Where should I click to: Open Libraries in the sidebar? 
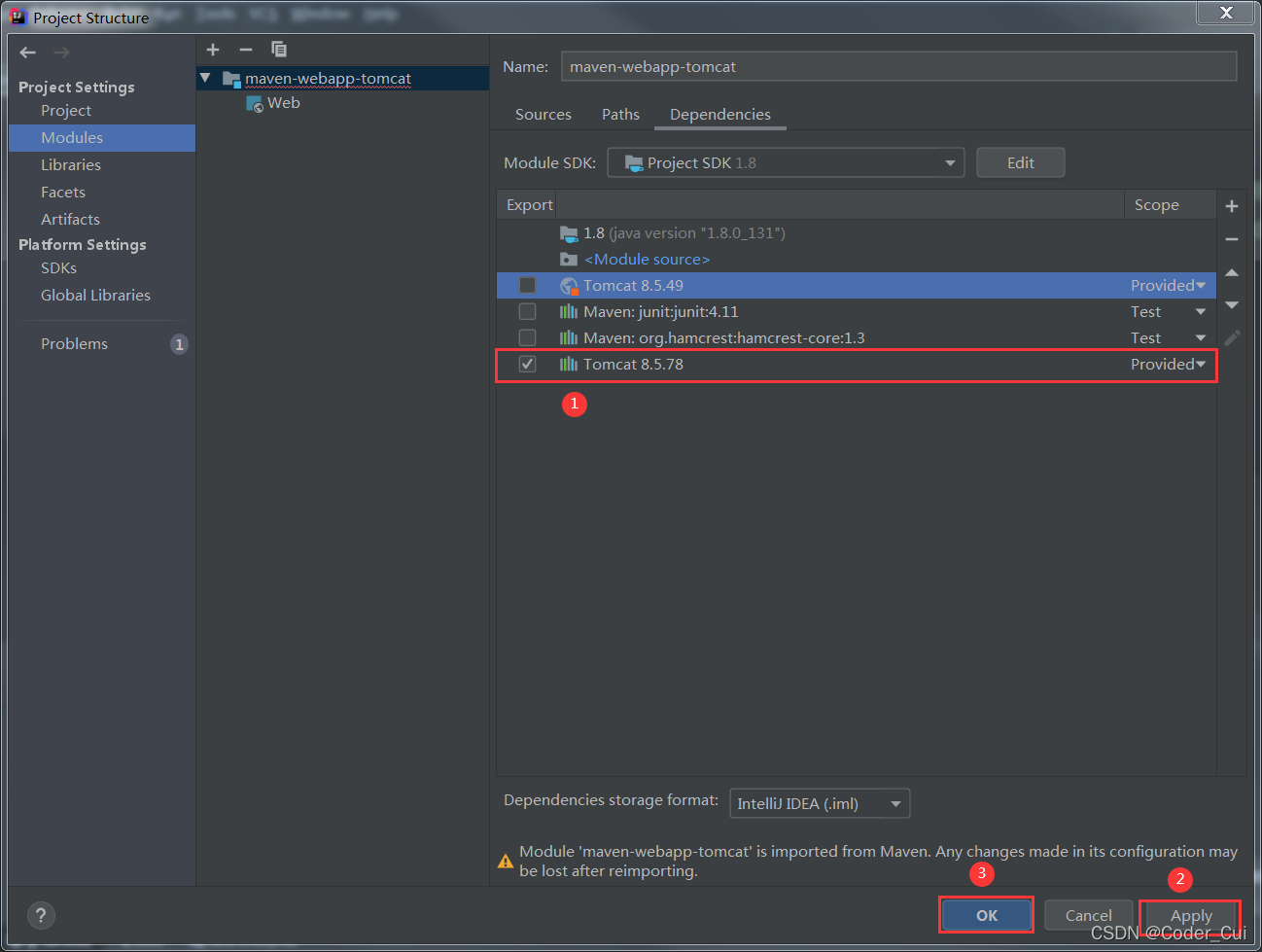pyautogui.click(x=71, y=165)
